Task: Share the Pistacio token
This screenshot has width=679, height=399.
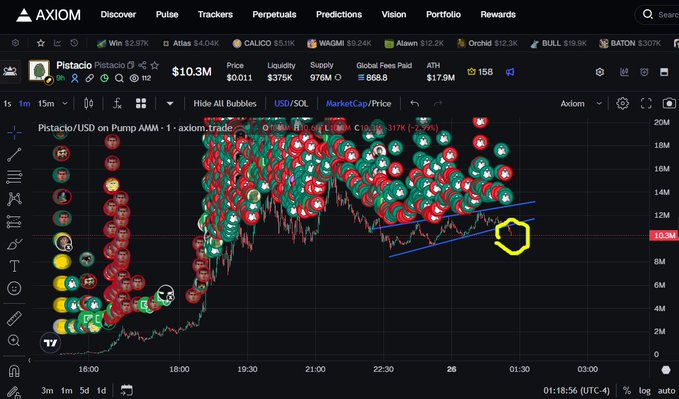Action: pyautogui.click(x=142, y=65)
